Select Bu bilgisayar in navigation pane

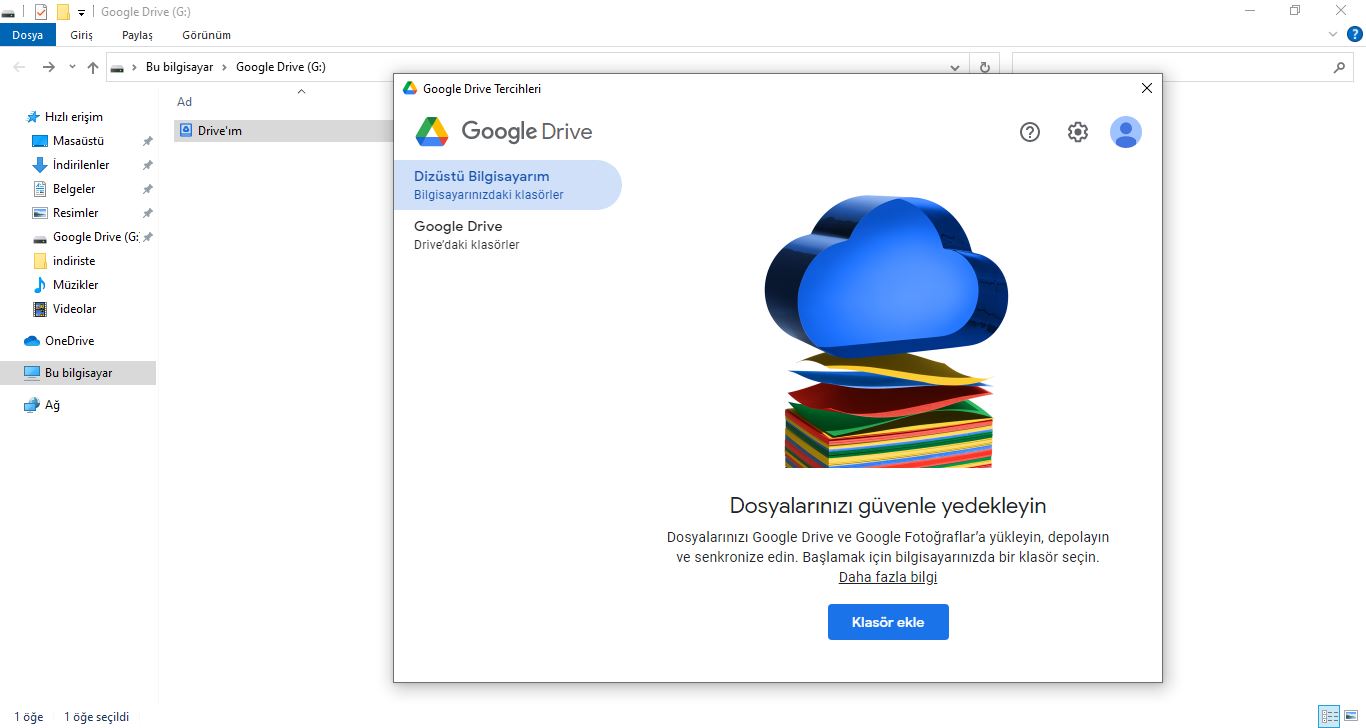coord(78,373)
